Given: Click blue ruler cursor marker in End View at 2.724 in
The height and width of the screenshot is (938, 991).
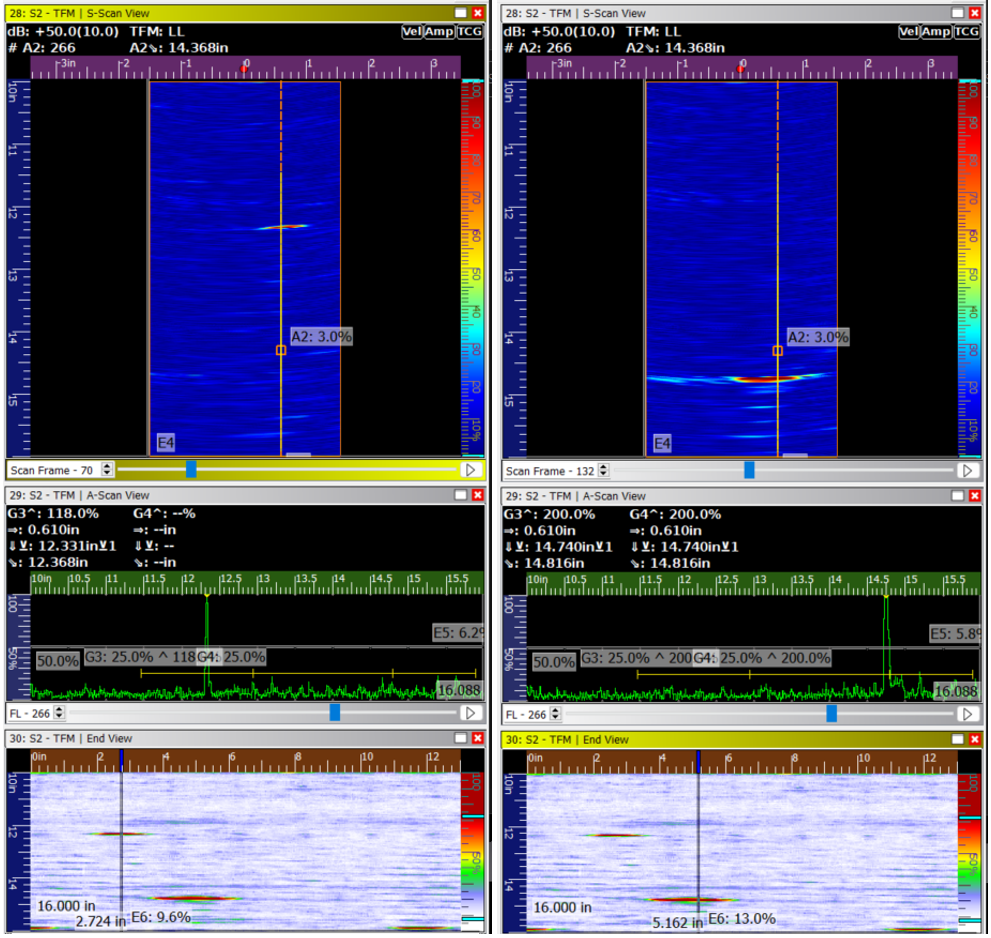Looking at the screenshot, I should pyautogui.click(x=121, y=760).
